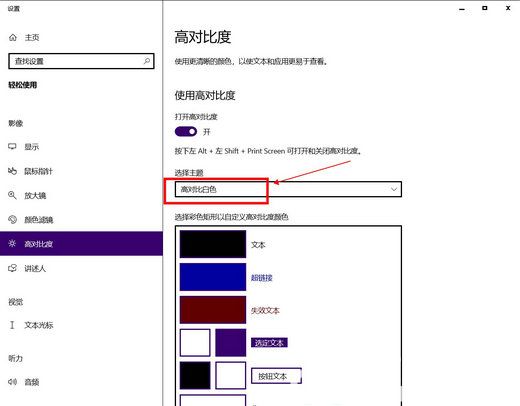This screenshot has height=406, width=520.
Task: Turn off the 打开高对比度 toggle
Action: 186,132
